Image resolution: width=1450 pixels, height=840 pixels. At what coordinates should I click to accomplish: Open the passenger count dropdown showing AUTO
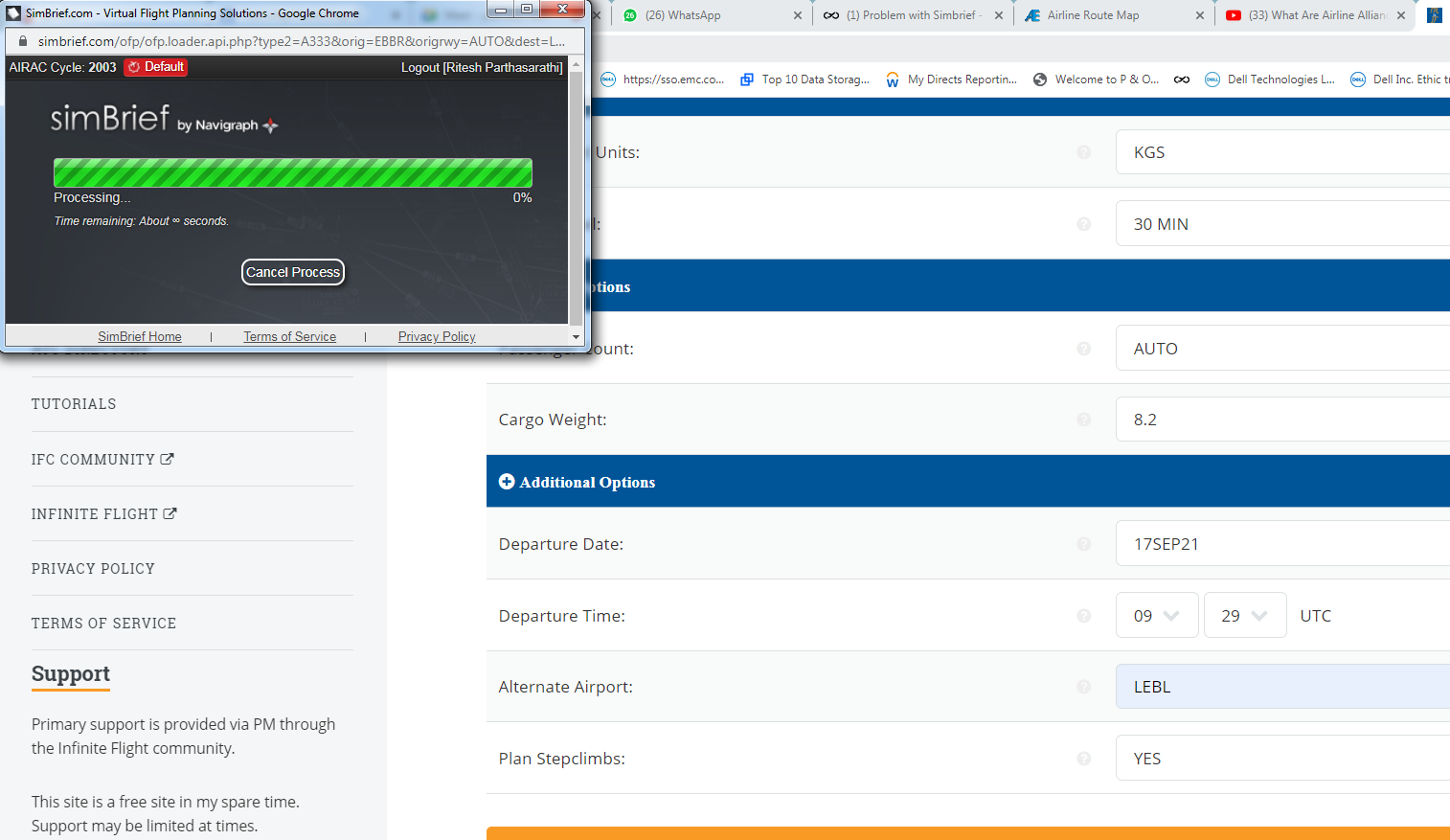click(x=1282, y=349)
